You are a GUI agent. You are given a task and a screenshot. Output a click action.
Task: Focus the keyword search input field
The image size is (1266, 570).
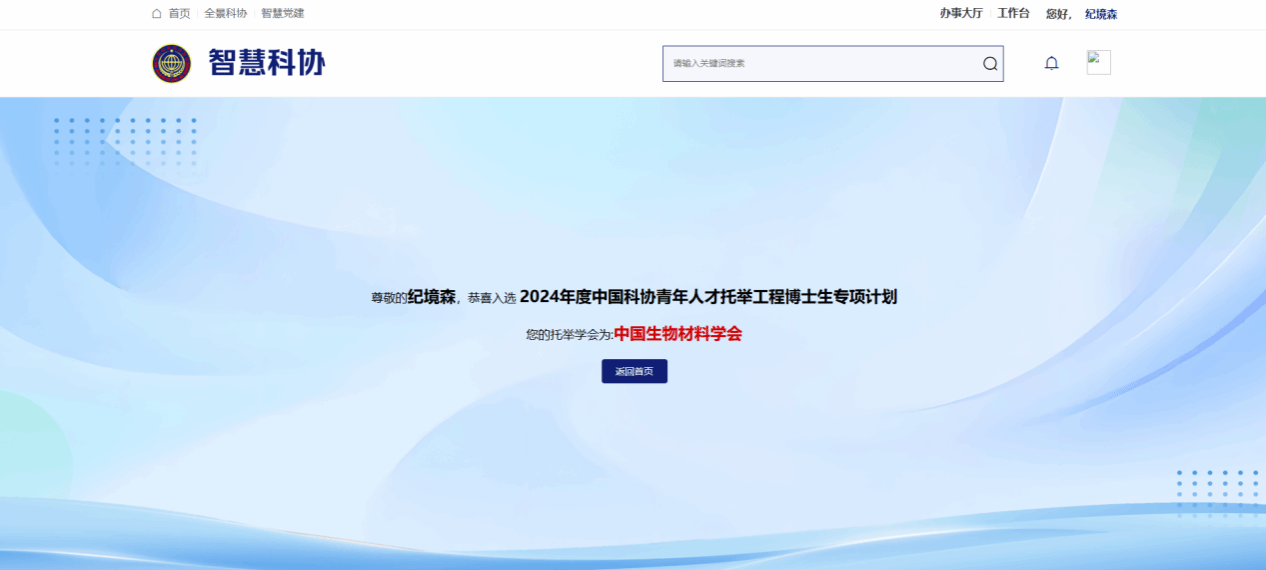tap(820, 63)
